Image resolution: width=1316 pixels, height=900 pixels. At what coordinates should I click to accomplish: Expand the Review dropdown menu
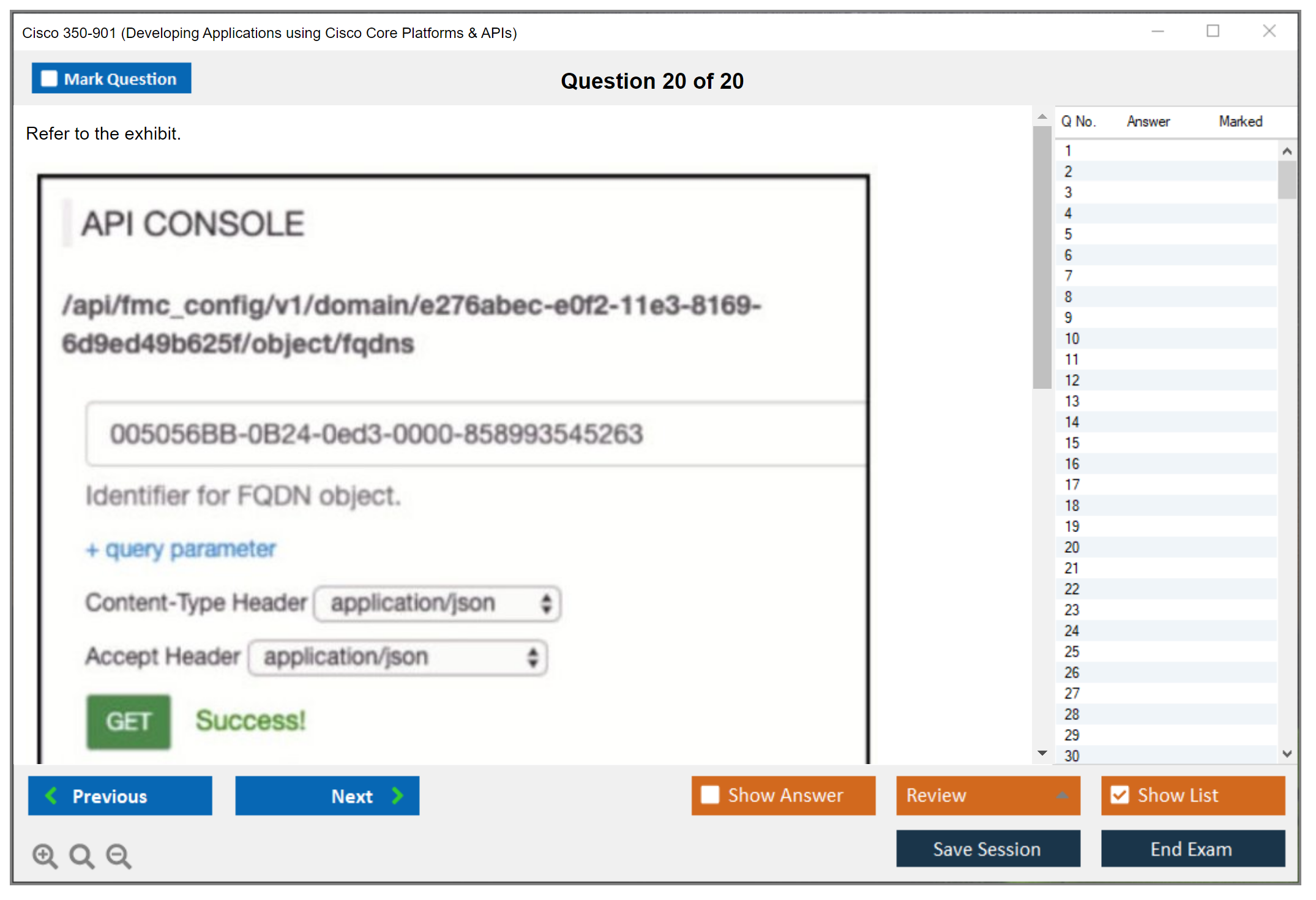pos(1062,795)
